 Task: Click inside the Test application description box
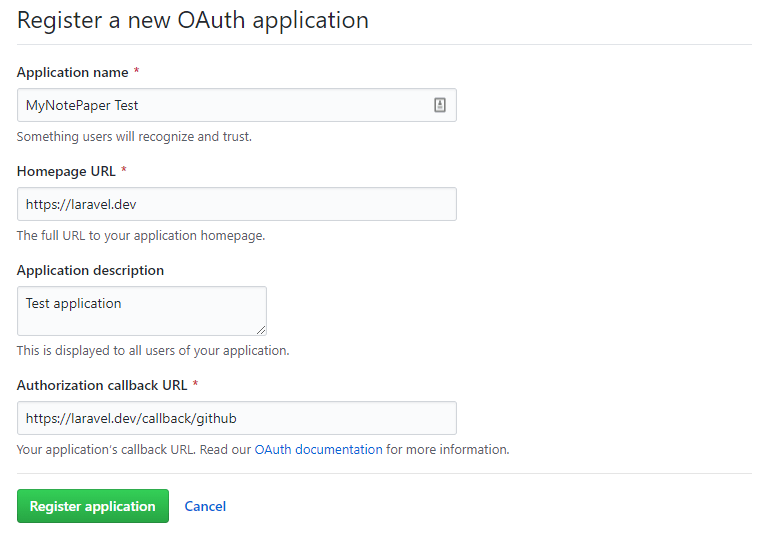point(142,311)
